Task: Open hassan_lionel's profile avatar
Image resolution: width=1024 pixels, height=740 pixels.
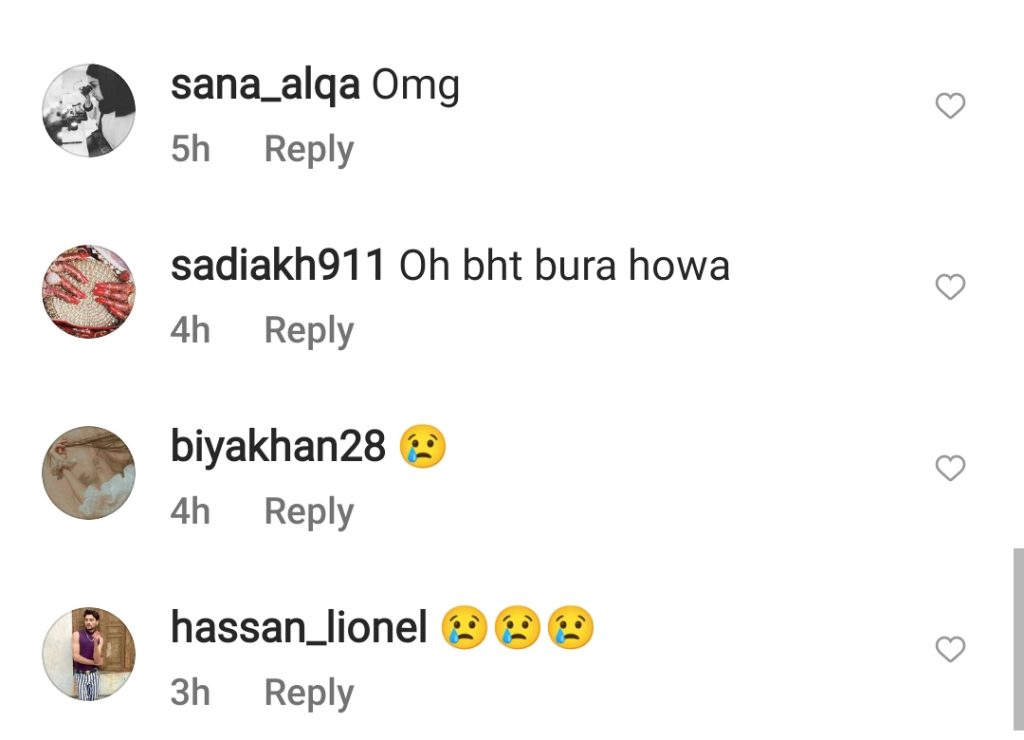Action: click(x=89, y=654)
